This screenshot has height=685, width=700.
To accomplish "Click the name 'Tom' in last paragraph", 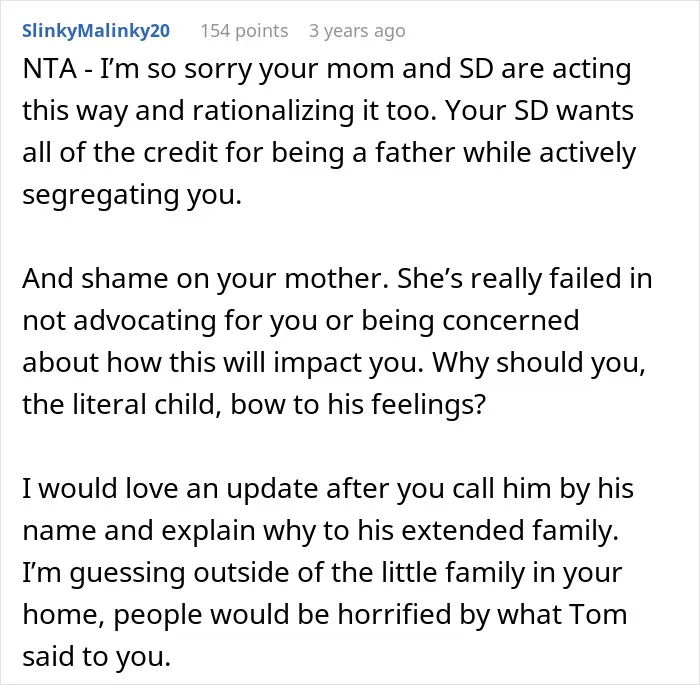I will [x=597, y=614].
